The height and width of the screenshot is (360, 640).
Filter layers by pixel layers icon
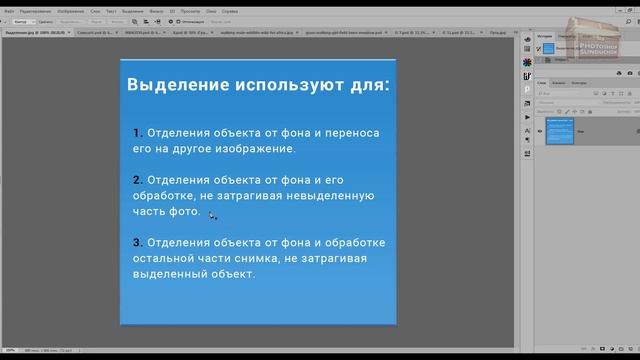(x=596, y=93)
